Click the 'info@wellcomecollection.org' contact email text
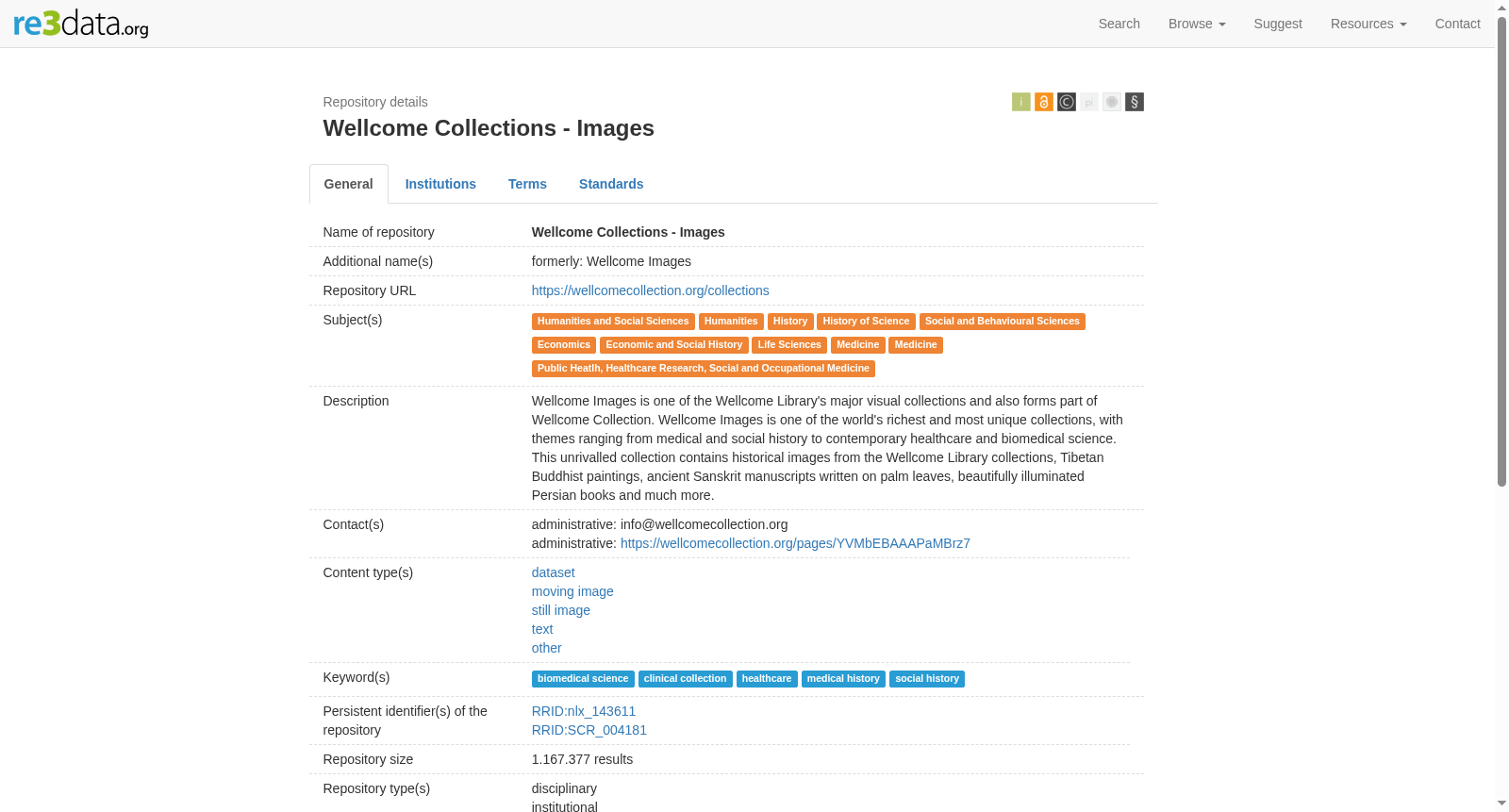Image resolution: width=1509 pixels, height=812 pixels. pyautogui.click(x=704, y=524)
